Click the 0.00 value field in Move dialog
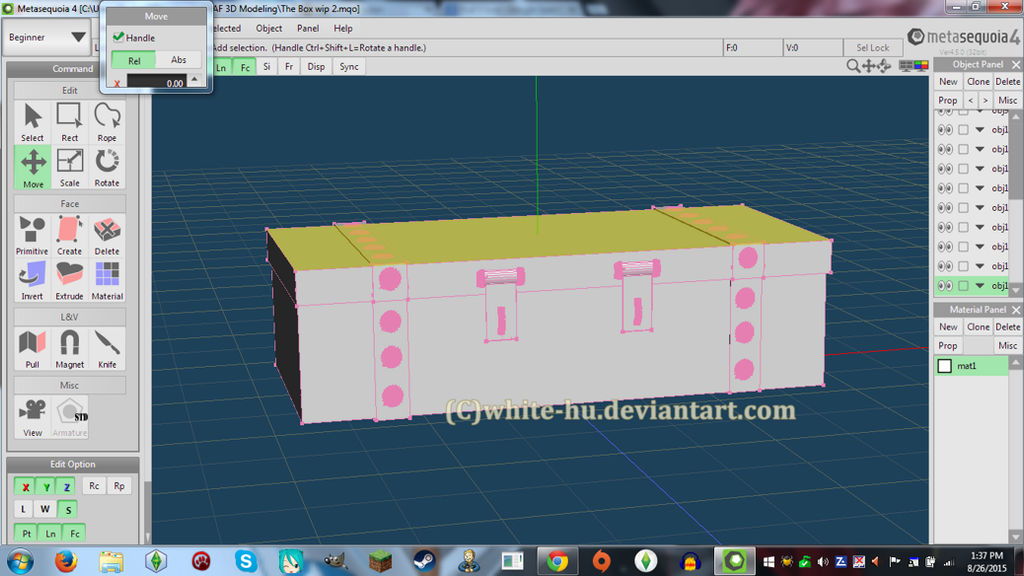 click(158, 82)
